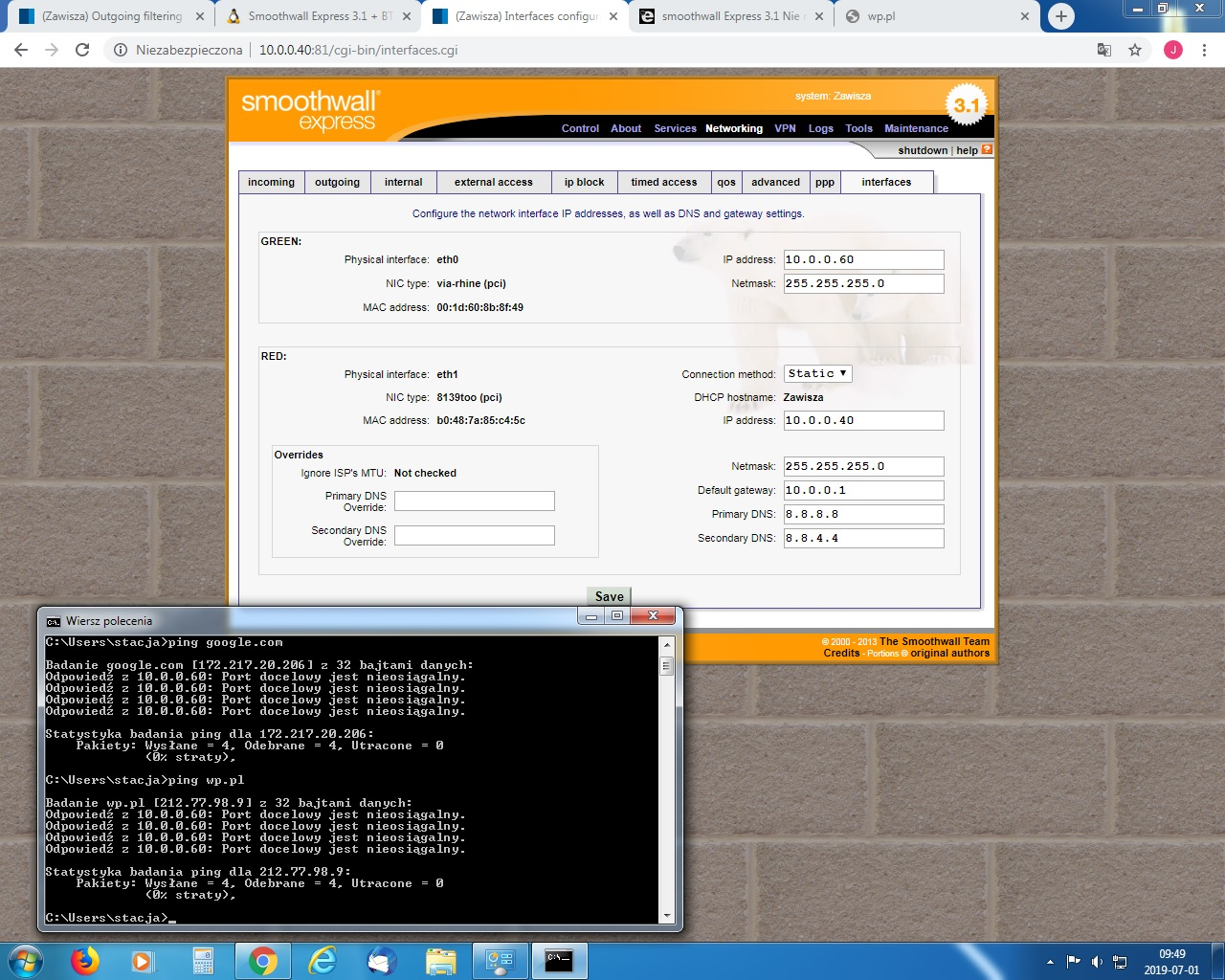Open the Command Prompt taskbar icon
This screenshot has height=980, width=1225.
point(560,962)
